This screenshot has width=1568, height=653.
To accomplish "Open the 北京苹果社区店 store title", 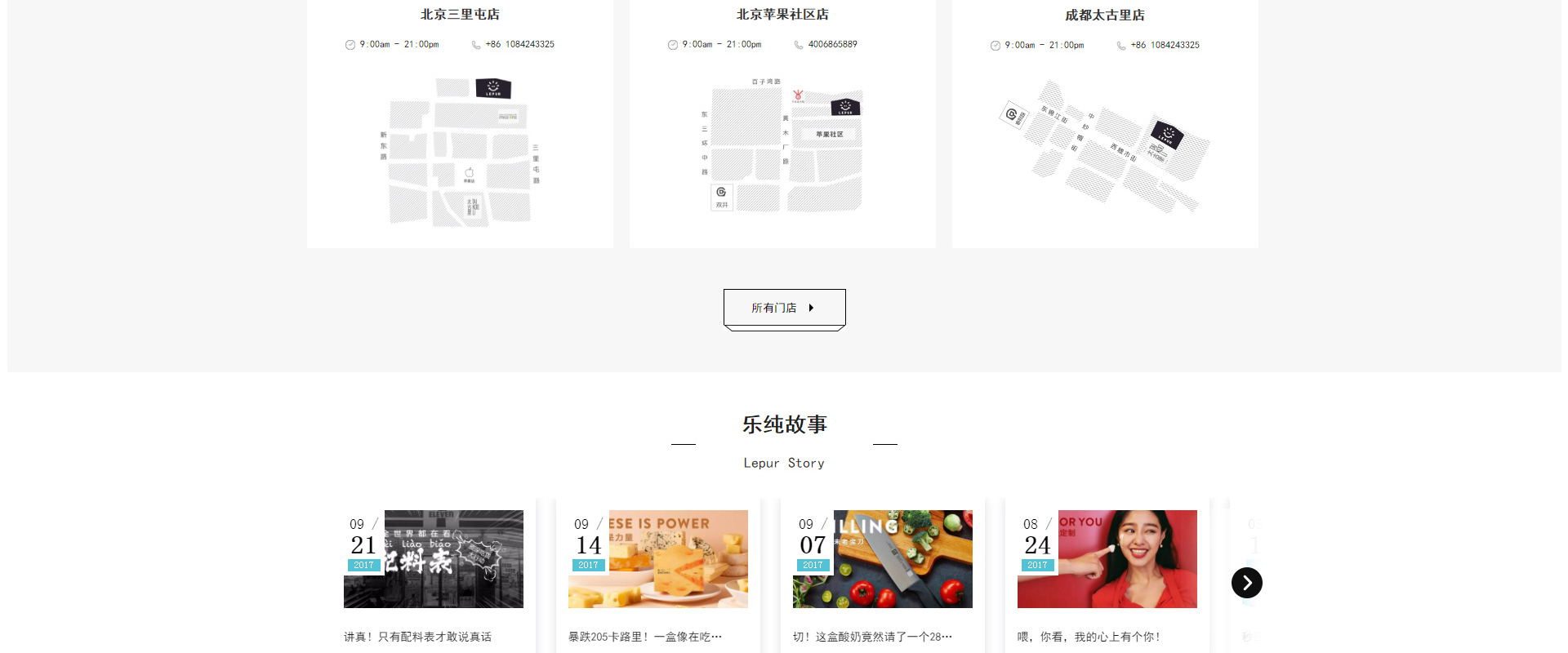I will tap(782, 15).
